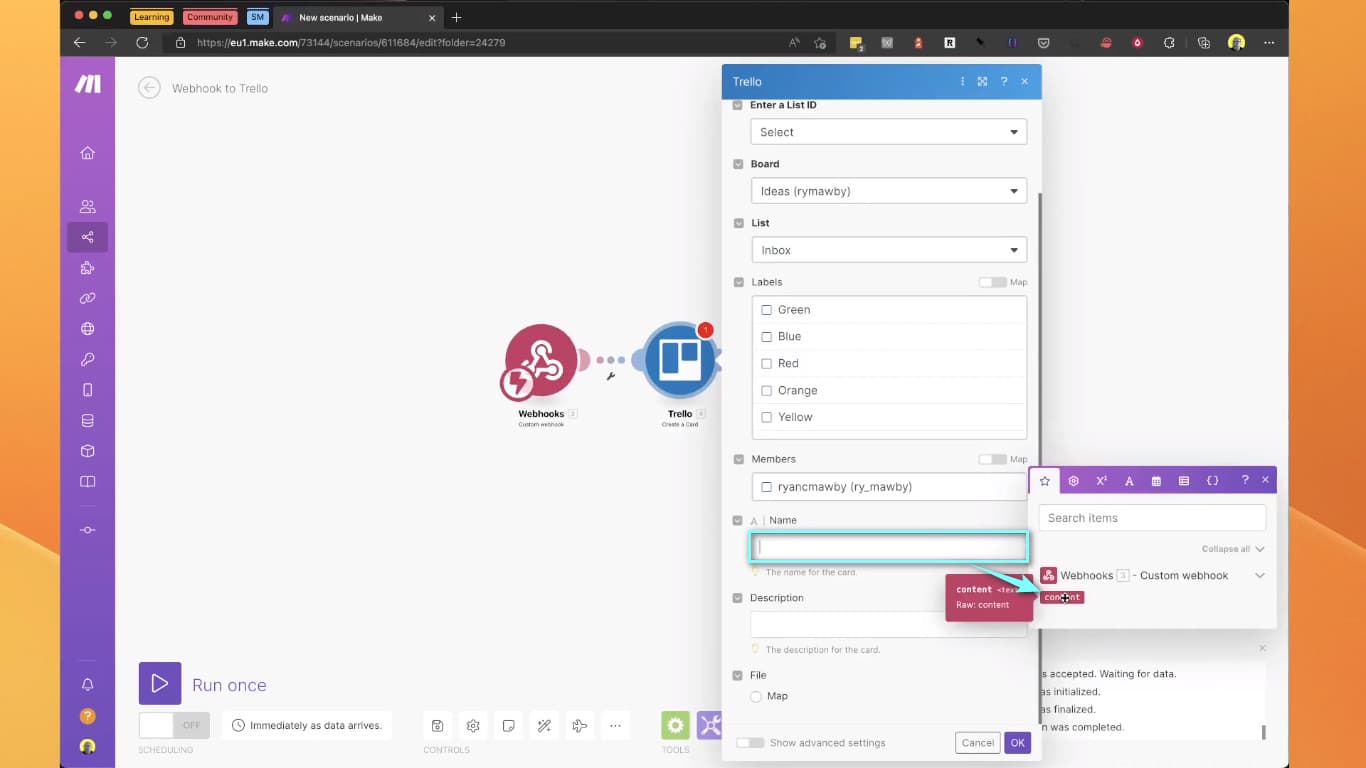Collapse the Description field toggle
Image resolution: width=1366 pixels, height=768 pixels.
[x=738, y=598]
